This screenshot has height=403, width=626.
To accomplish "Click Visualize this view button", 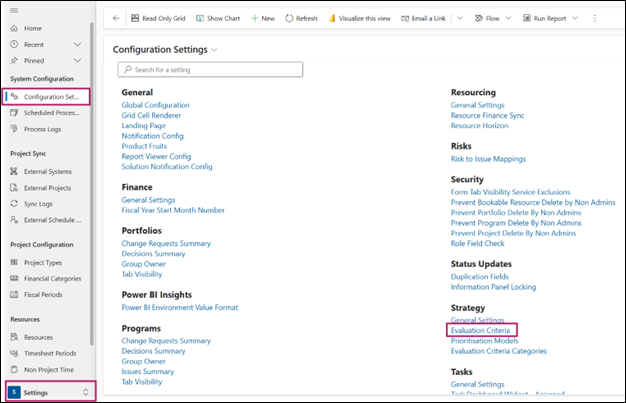I will 359,18.
